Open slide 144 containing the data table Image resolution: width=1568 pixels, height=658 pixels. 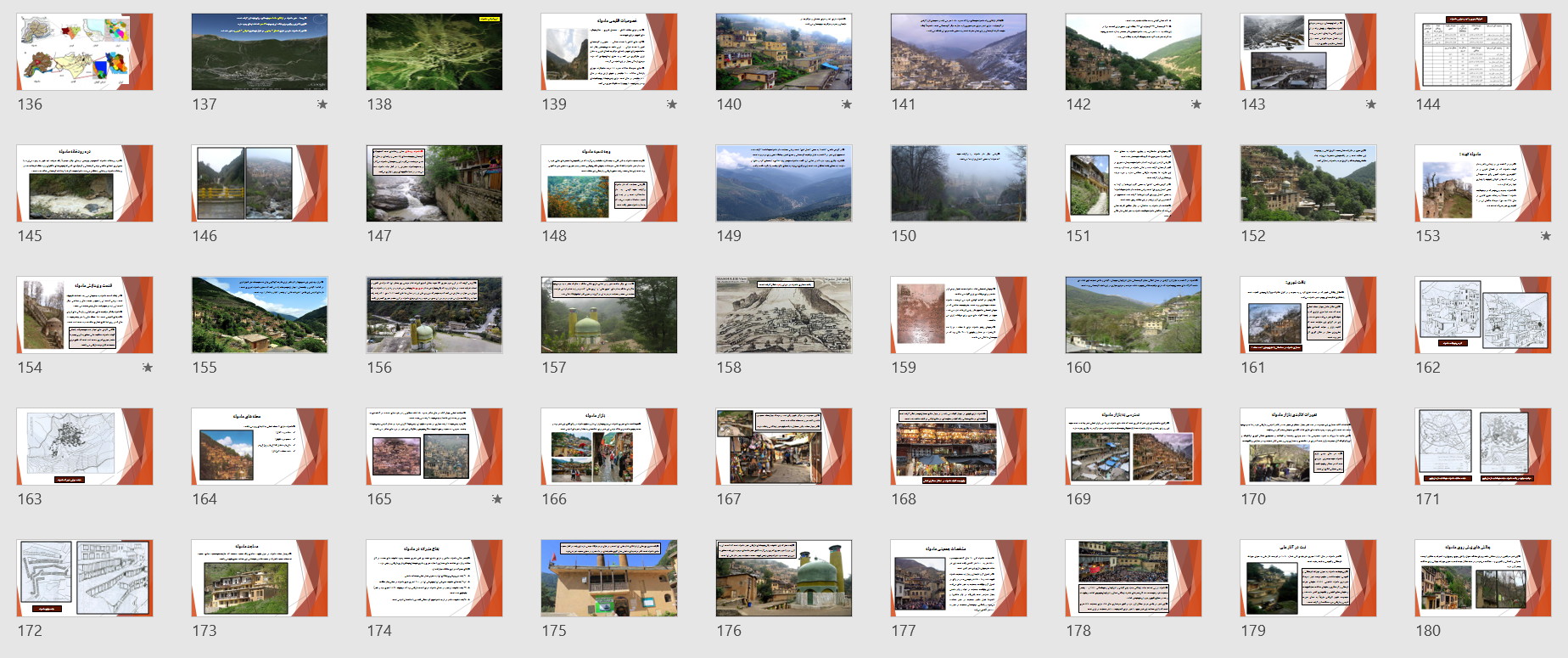pyautogui.click(x=1482, y=52)
